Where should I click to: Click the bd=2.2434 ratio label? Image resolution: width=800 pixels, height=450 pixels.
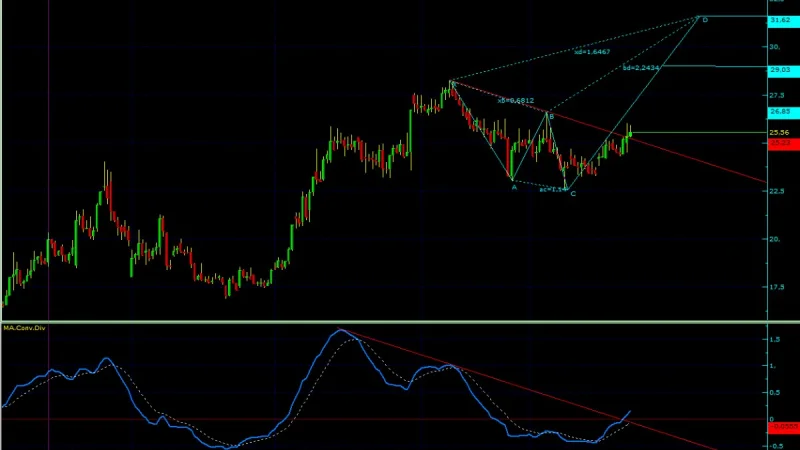pyautogui.click(x=641, y=67)
